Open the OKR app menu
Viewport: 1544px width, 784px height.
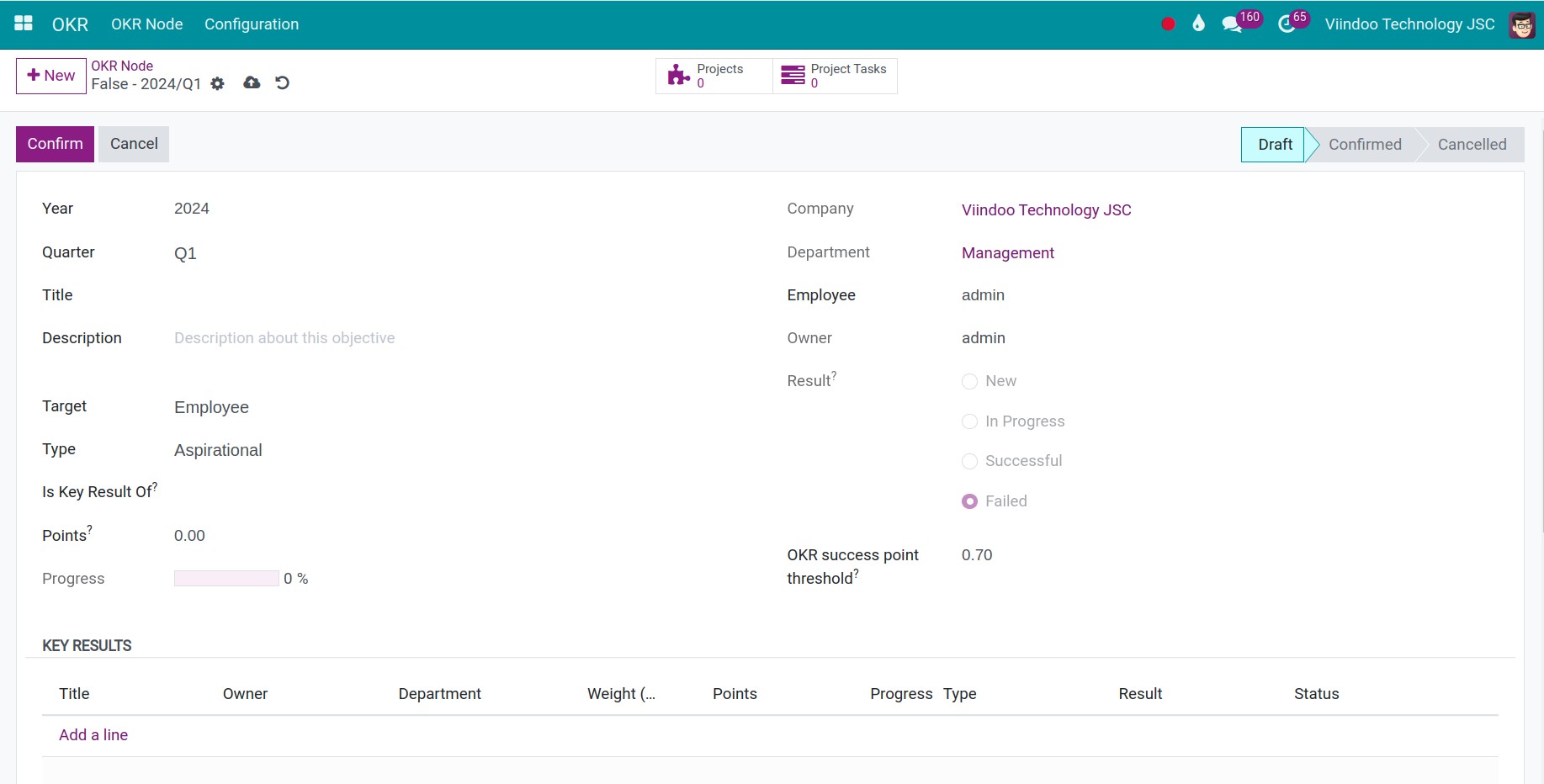point(70,24)
